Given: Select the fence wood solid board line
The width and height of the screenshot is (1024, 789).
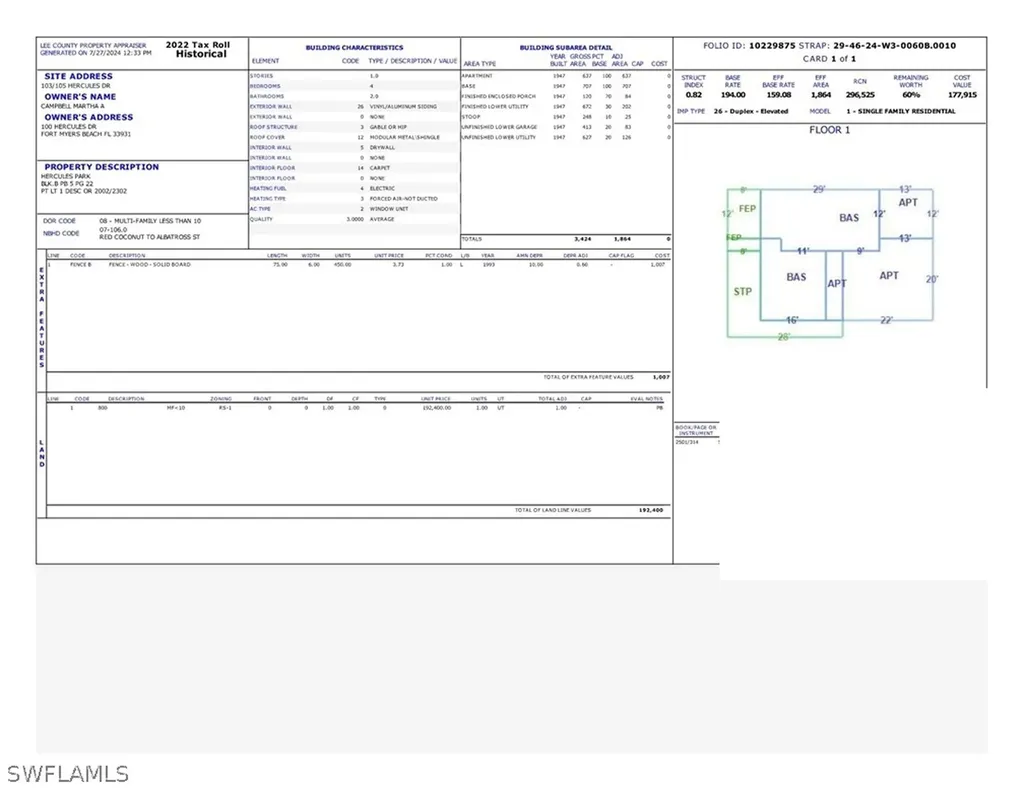Looking at the screenshot, I should (x=150, y=264).
